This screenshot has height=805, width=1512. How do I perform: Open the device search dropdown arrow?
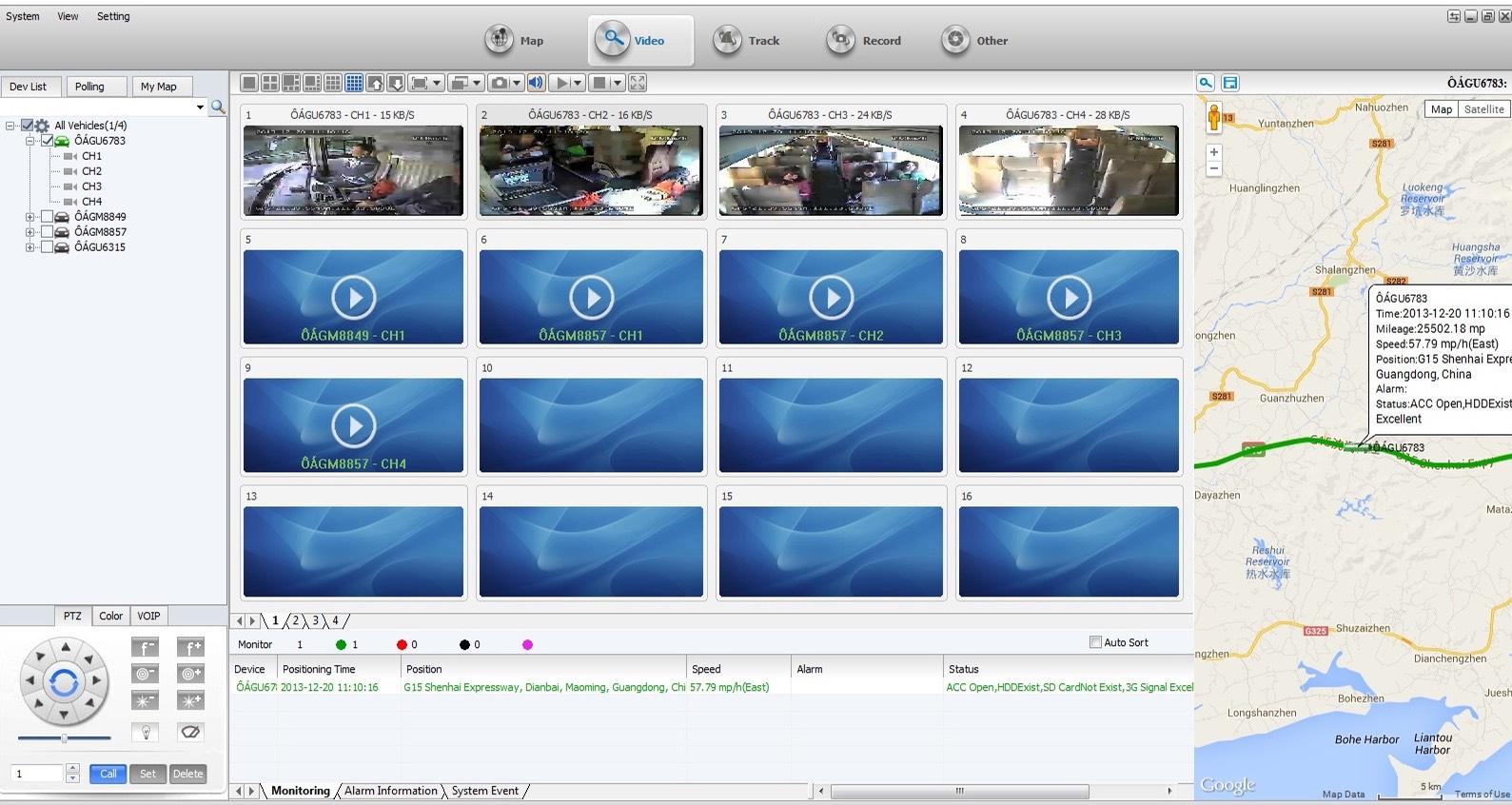tap(200, 108)
